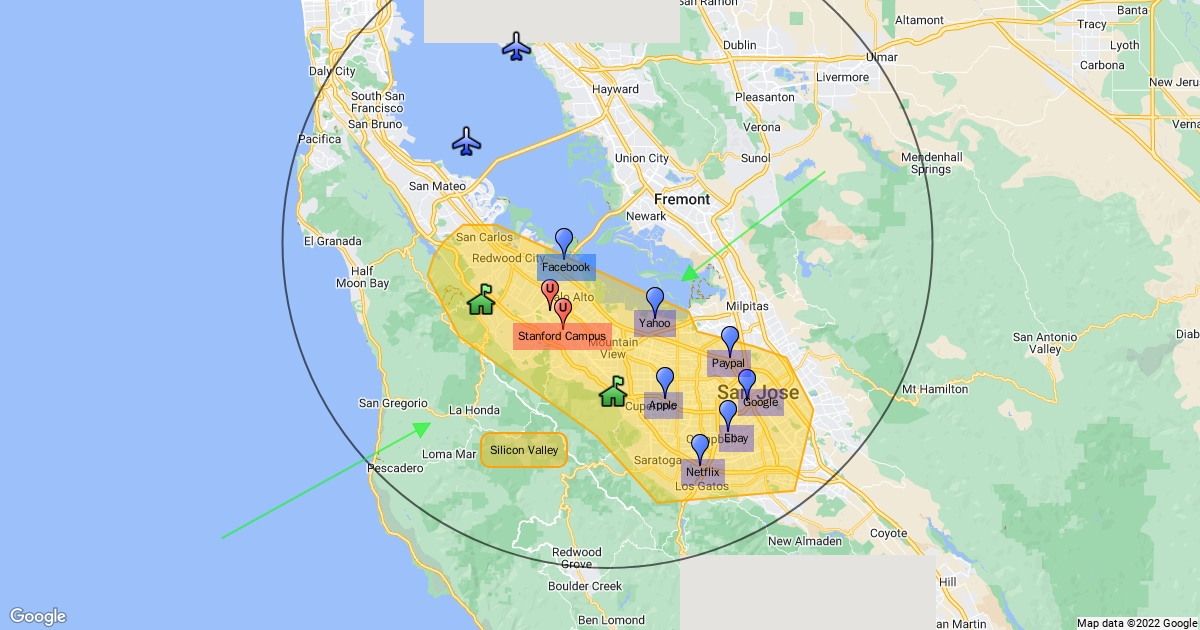
Task: Click the blue pin above the Facebook label
Action: tap(564, 241)
